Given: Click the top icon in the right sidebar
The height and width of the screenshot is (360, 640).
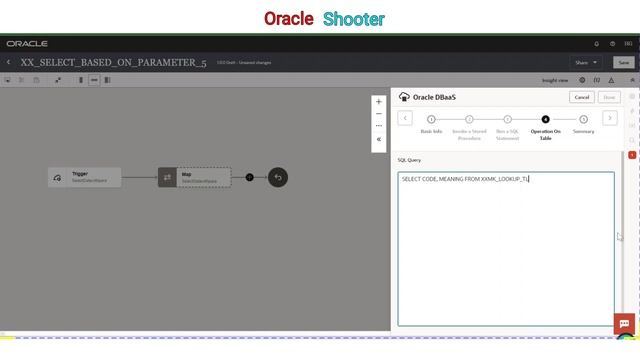Looking at the screenshot, I should [x=632, y=97].
